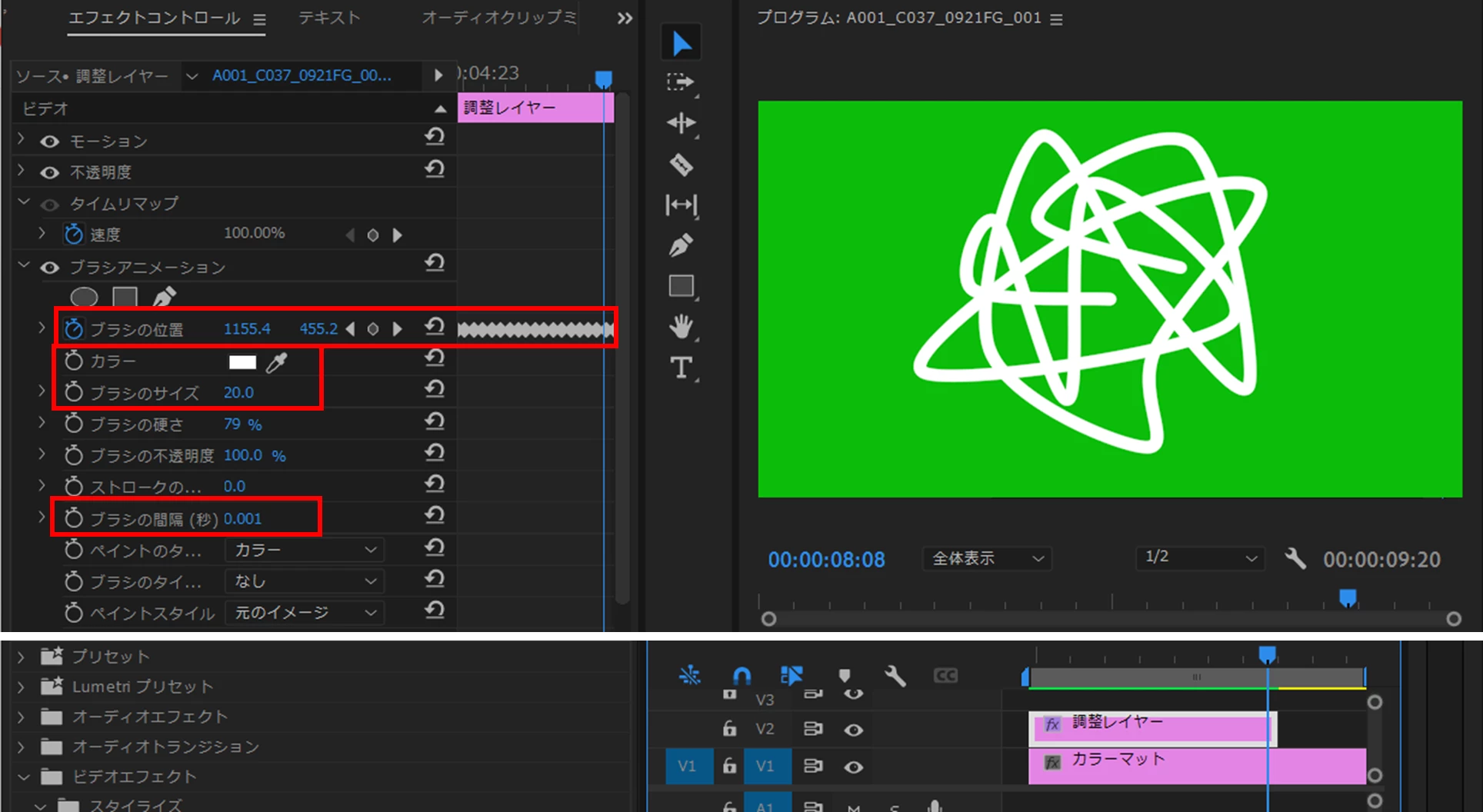Switch to テキスト tab
Image resolution: width=1483 pixels, height=812 pixels.
329,18
